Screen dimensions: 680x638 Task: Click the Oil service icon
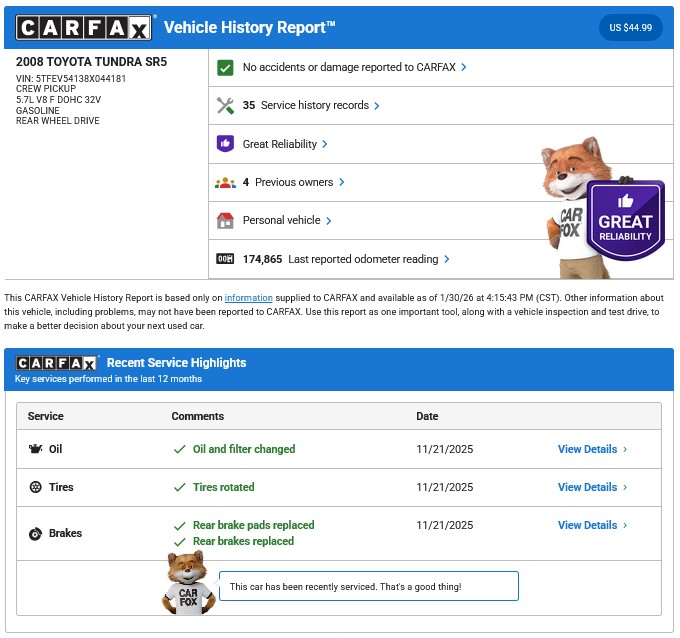[x=36, y=449]
